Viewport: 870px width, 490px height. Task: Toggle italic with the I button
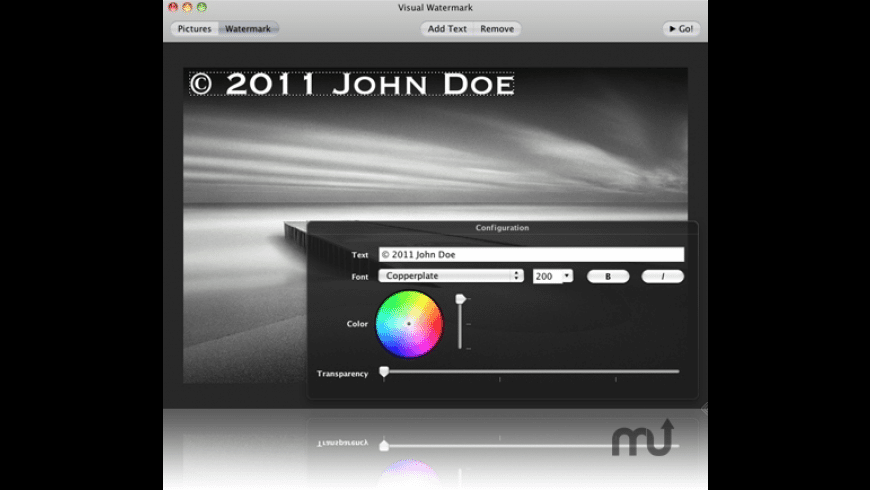[662, 276]
